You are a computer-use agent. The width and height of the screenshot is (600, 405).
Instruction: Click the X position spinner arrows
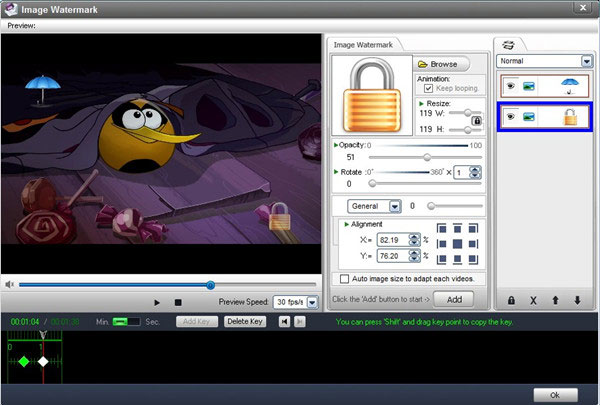click(x=414, y=240)
